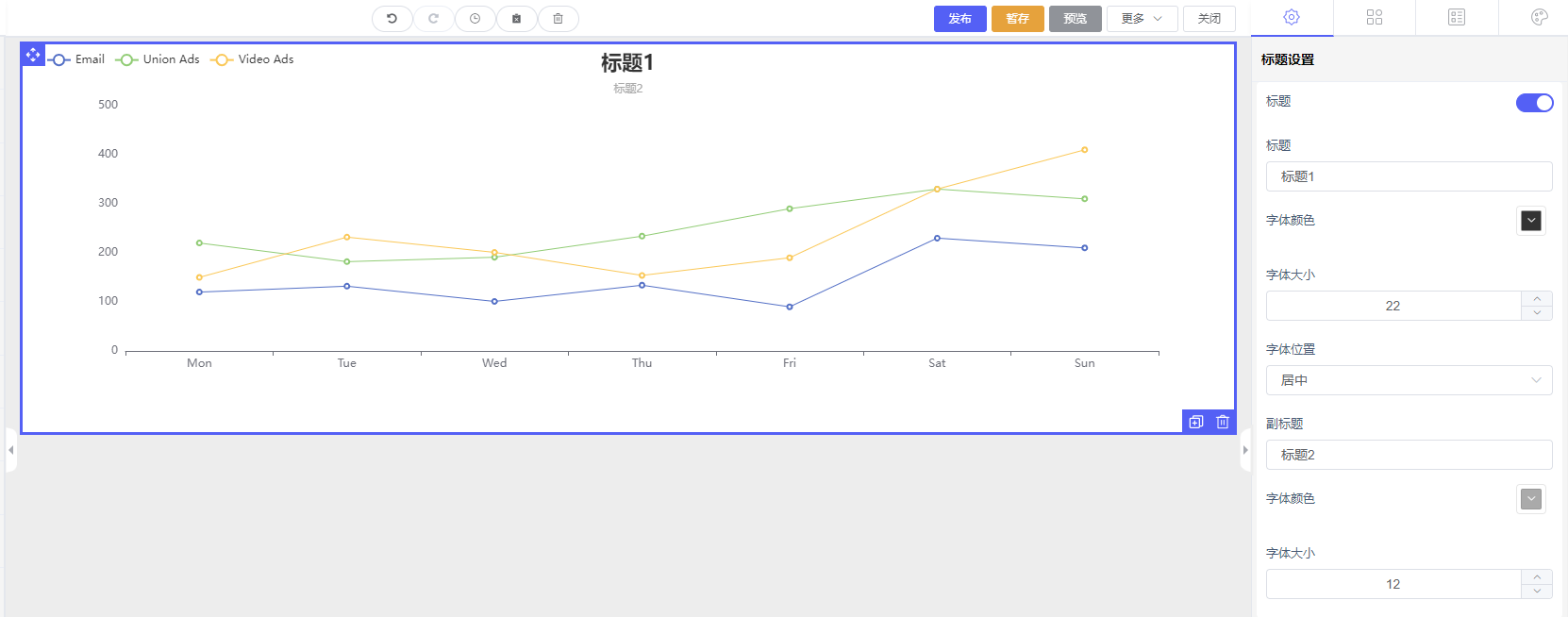
Task: Click the 副标题 input containing 标题2
Action: (x=1409, y=455)
